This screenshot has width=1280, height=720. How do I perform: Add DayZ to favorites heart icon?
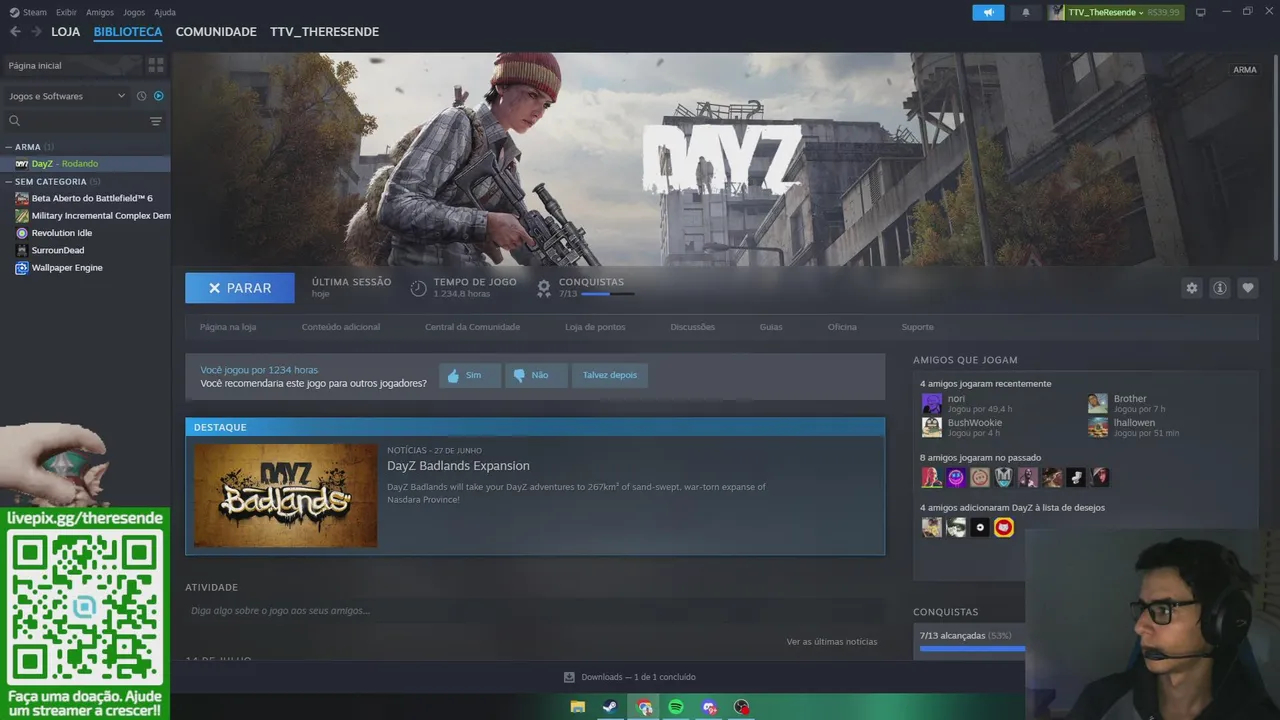pos(1248,288)
